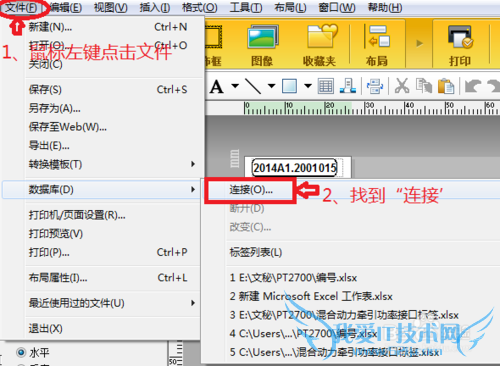Click the table insert icon
Image resolution: width=500 pixels, height=366 pixels.
coord(326,86)
